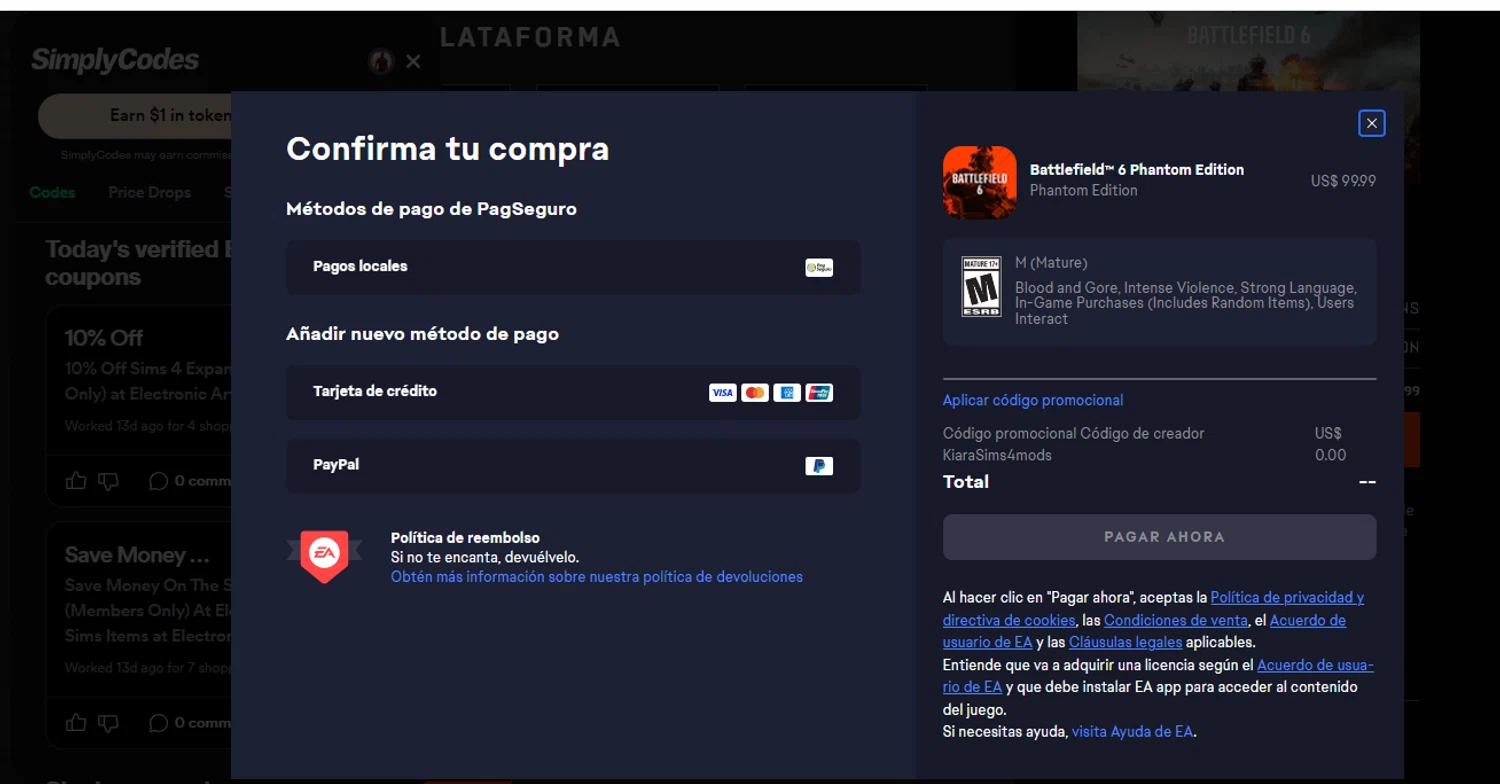This screenshot has width=1500, height=784.
Task: Click the KiaraSims4mods creator code text
Action: [x=997, y=455]
